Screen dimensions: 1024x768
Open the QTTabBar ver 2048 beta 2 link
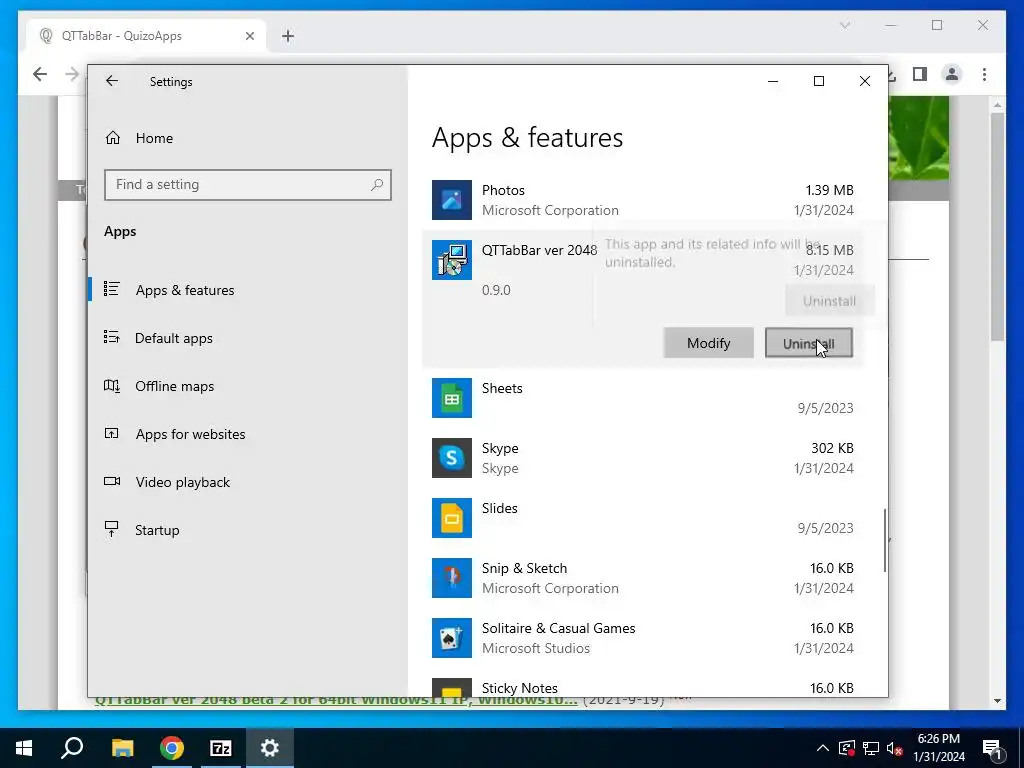(336, 701)
